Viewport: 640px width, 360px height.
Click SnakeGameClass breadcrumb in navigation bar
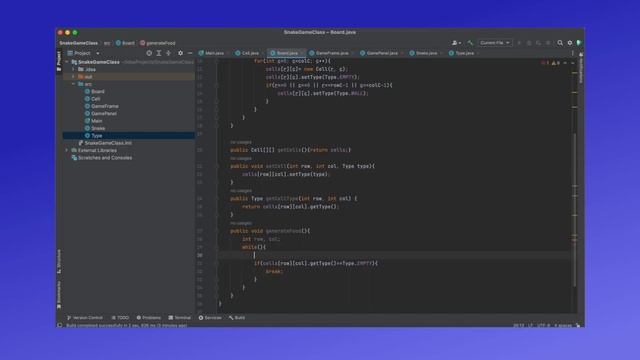pyautogui.click(x=78, y=43)
